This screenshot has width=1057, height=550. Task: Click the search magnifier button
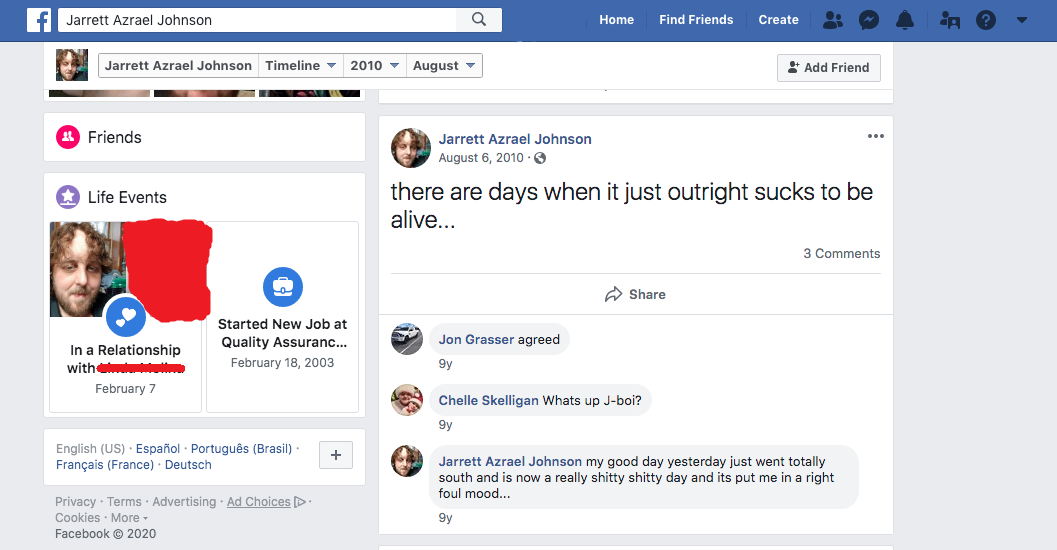pos(479,20)
